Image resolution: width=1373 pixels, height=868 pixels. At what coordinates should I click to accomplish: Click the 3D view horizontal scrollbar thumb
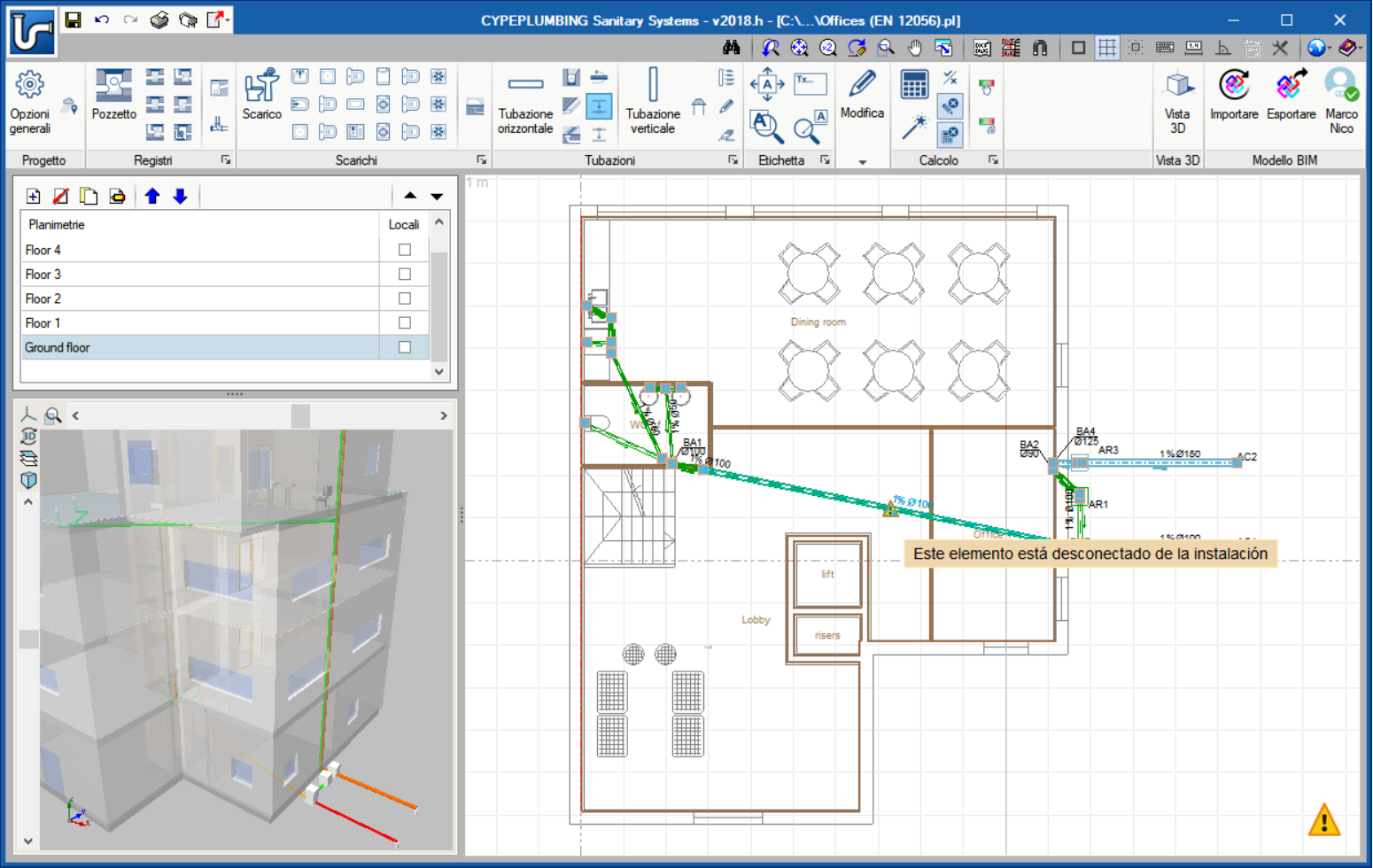click(300, 415)
